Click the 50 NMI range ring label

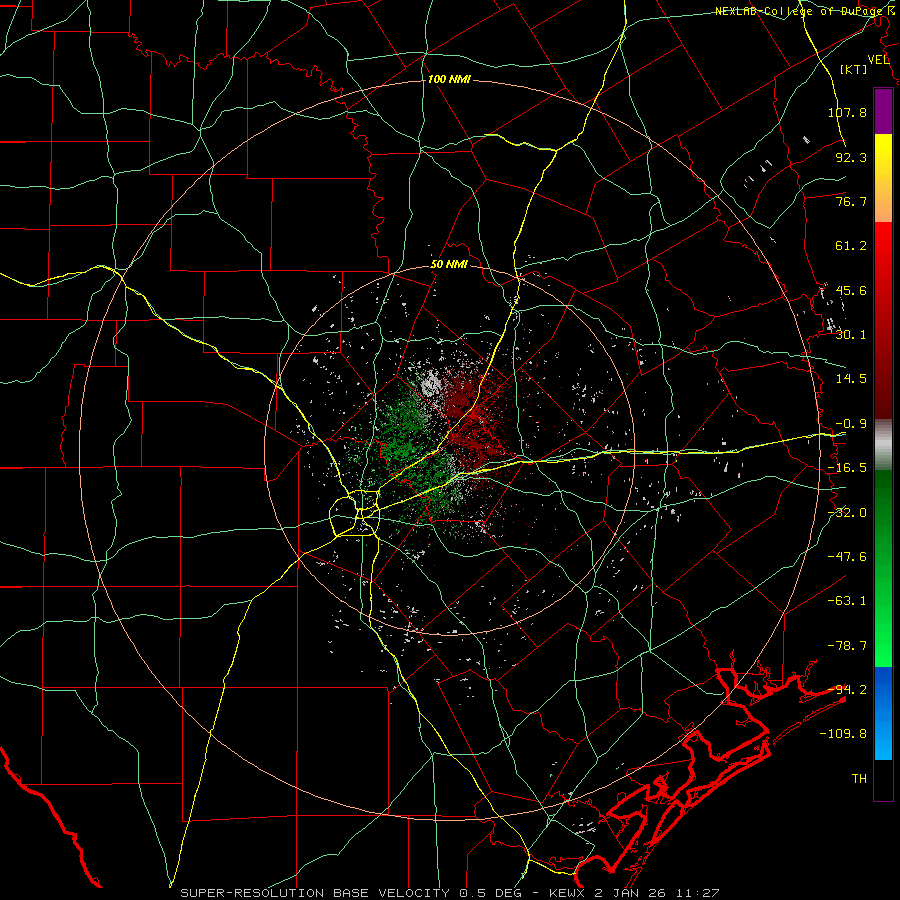pyautogui.click(x=449, y=265)
